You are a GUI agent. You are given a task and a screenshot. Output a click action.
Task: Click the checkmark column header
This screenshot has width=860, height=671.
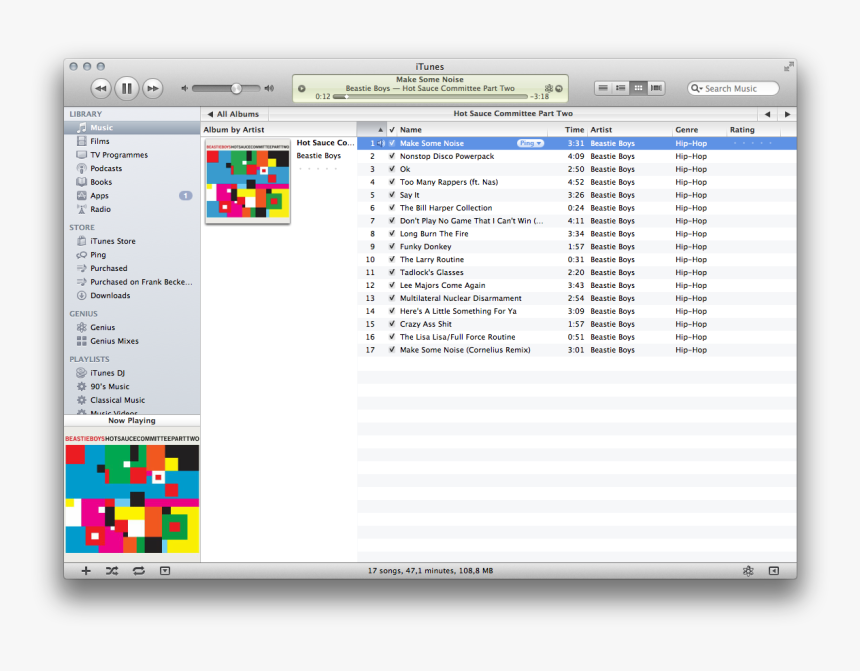(x=392, y=129)
